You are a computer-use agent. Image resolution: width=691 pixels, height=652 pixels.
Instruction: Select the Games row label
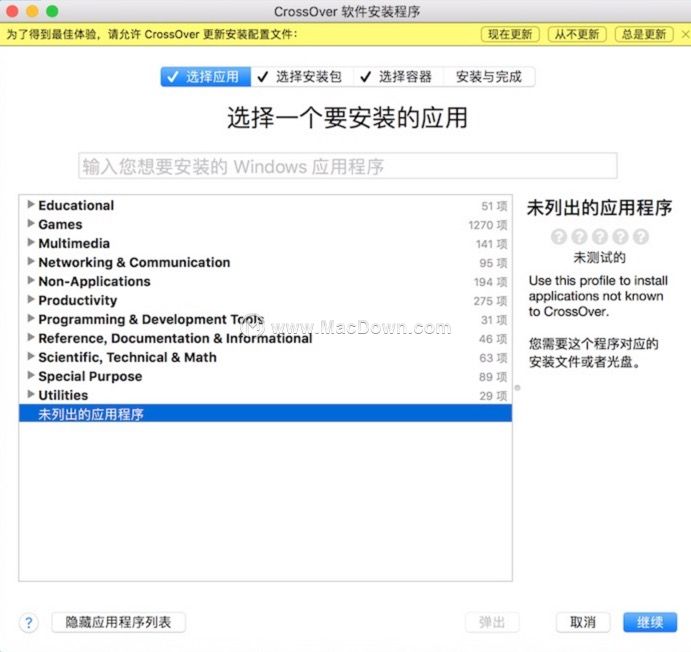[x=60, y=224]
